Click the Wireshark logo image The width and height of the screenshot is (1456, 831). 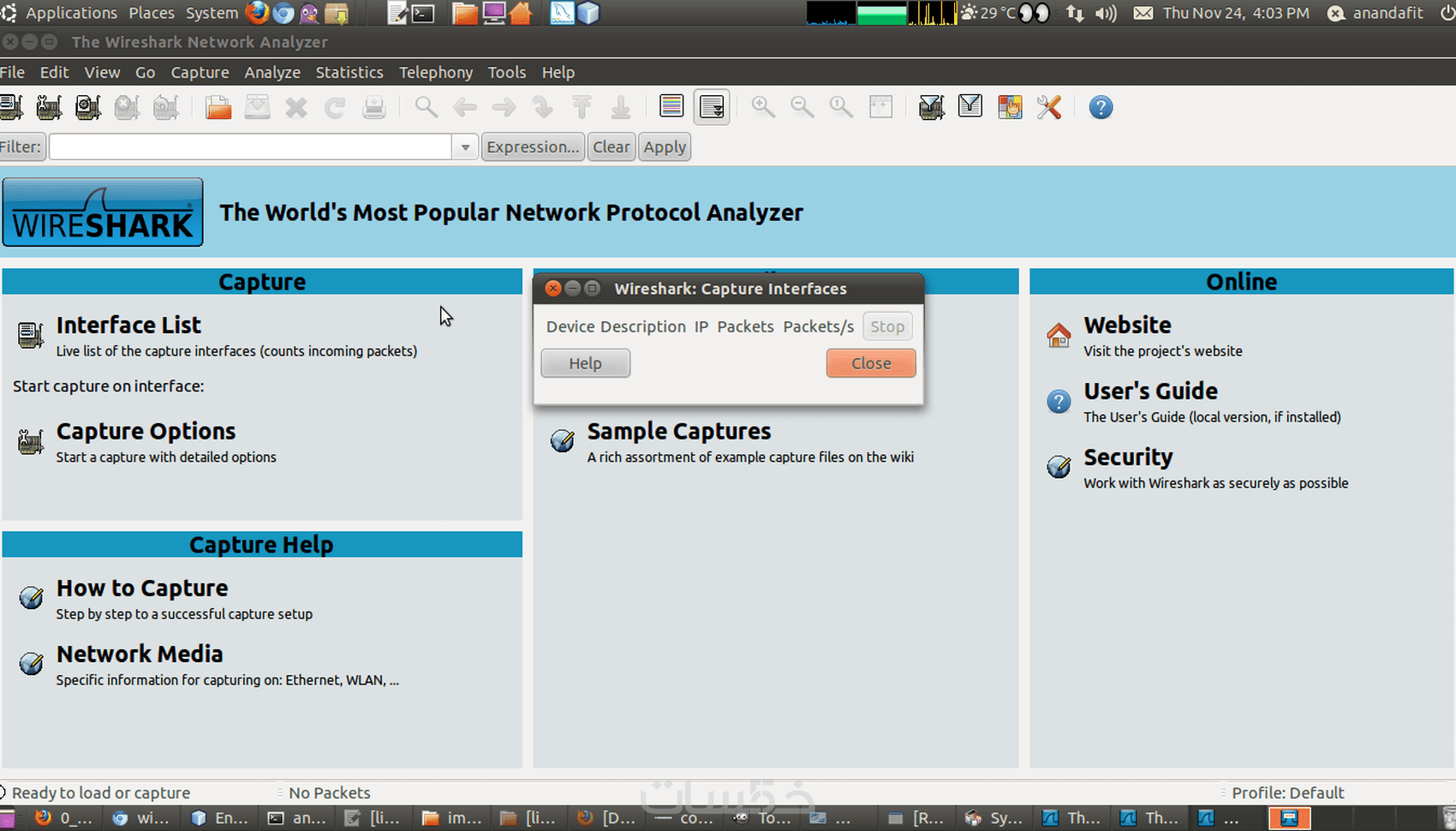[x=103, y=212]
